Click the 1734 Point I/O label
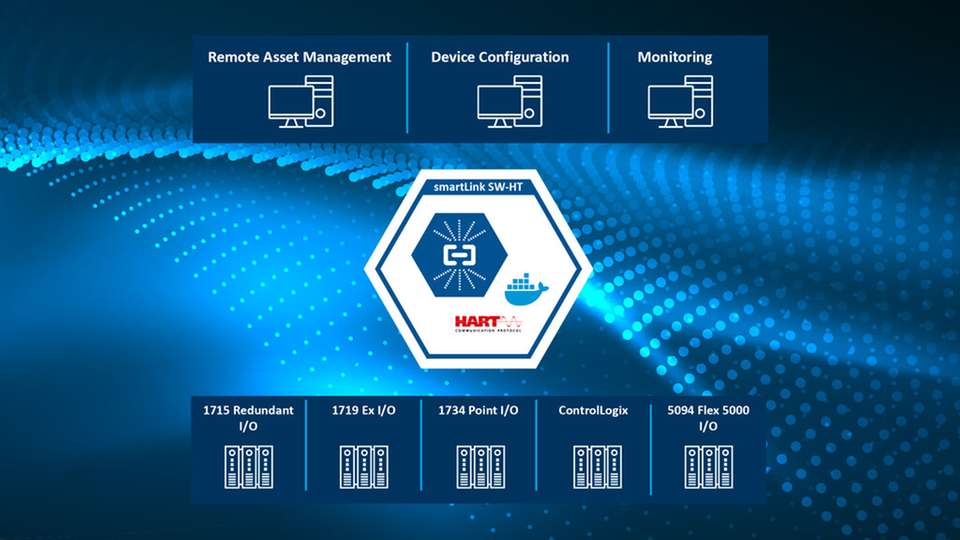Screen dimensions: 960x540 tap(478, 410)
